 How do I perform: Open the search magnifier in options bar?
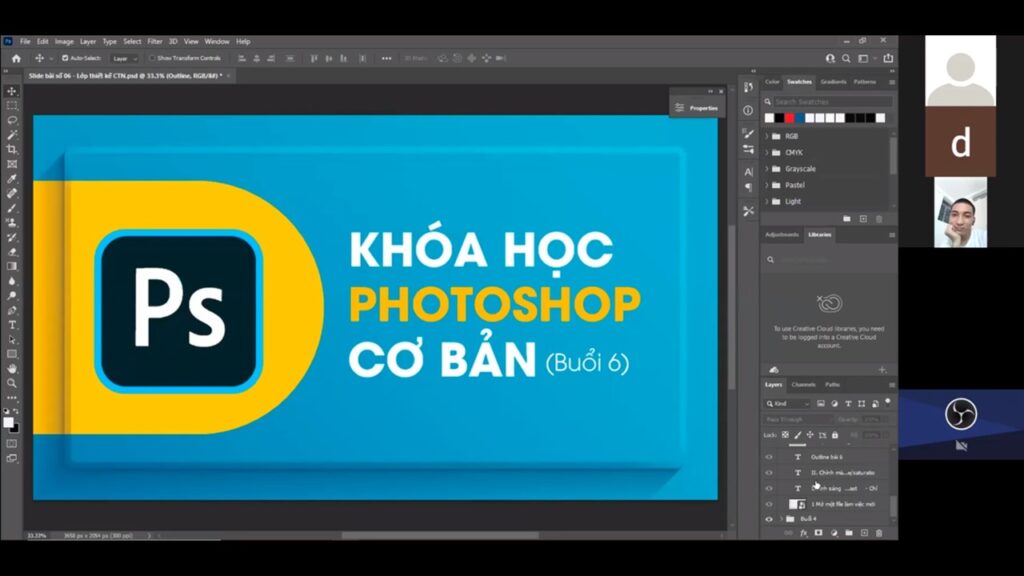point(846,58)
